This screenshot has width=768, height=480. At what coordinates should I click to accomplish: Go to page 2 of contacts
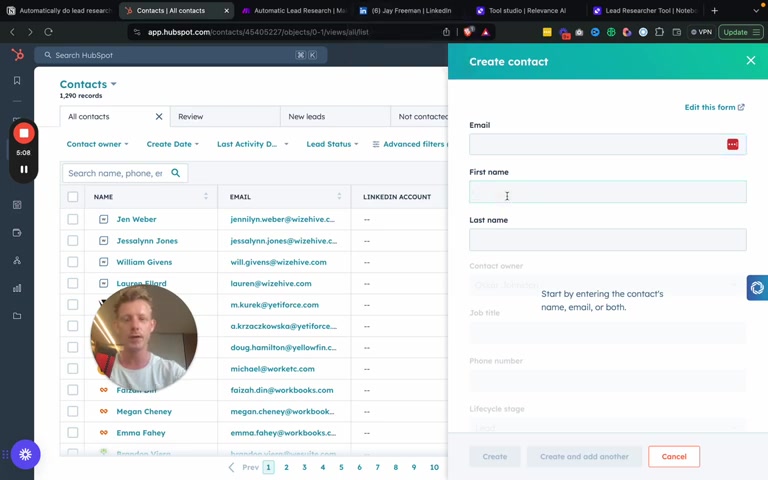286,467
